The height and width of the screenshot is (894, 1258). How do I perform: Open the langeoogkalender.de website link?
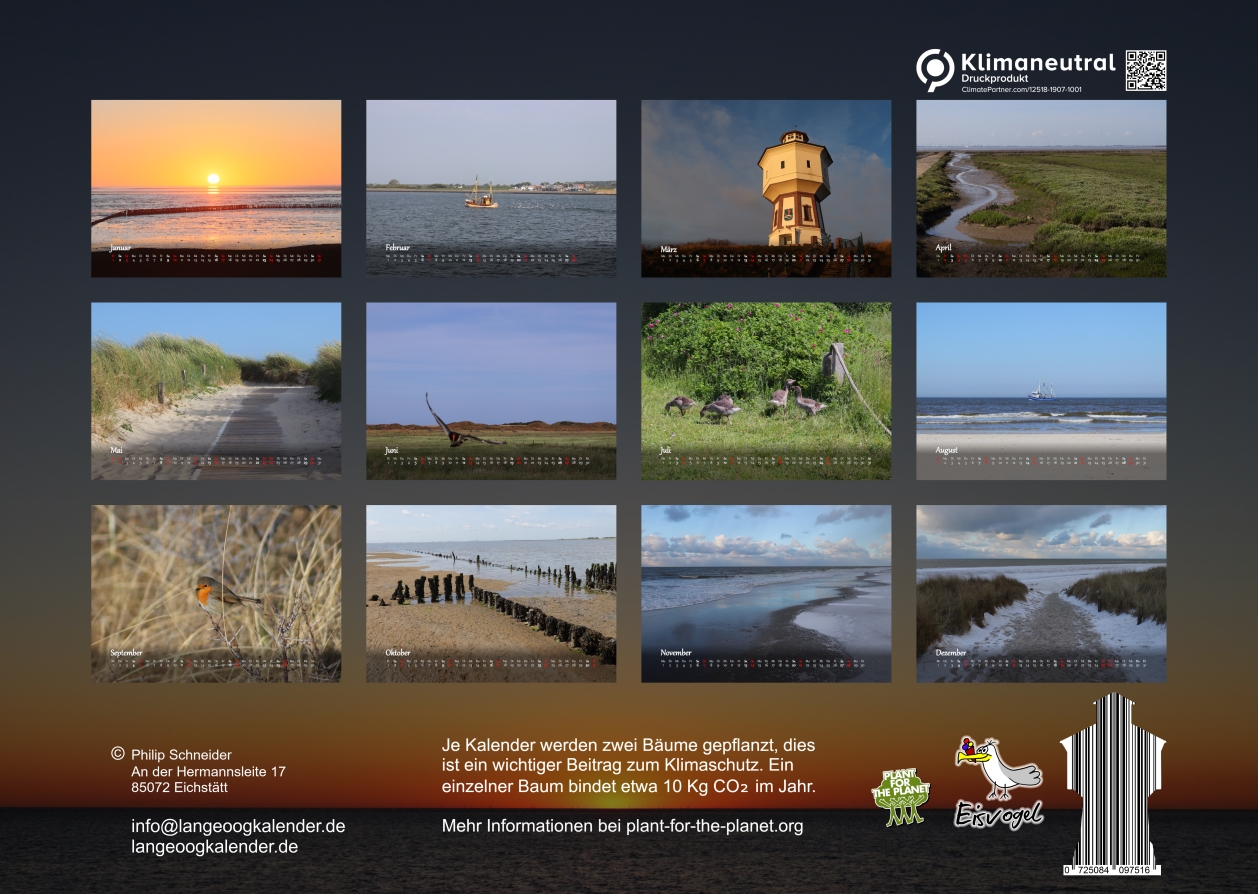point(214,847)
